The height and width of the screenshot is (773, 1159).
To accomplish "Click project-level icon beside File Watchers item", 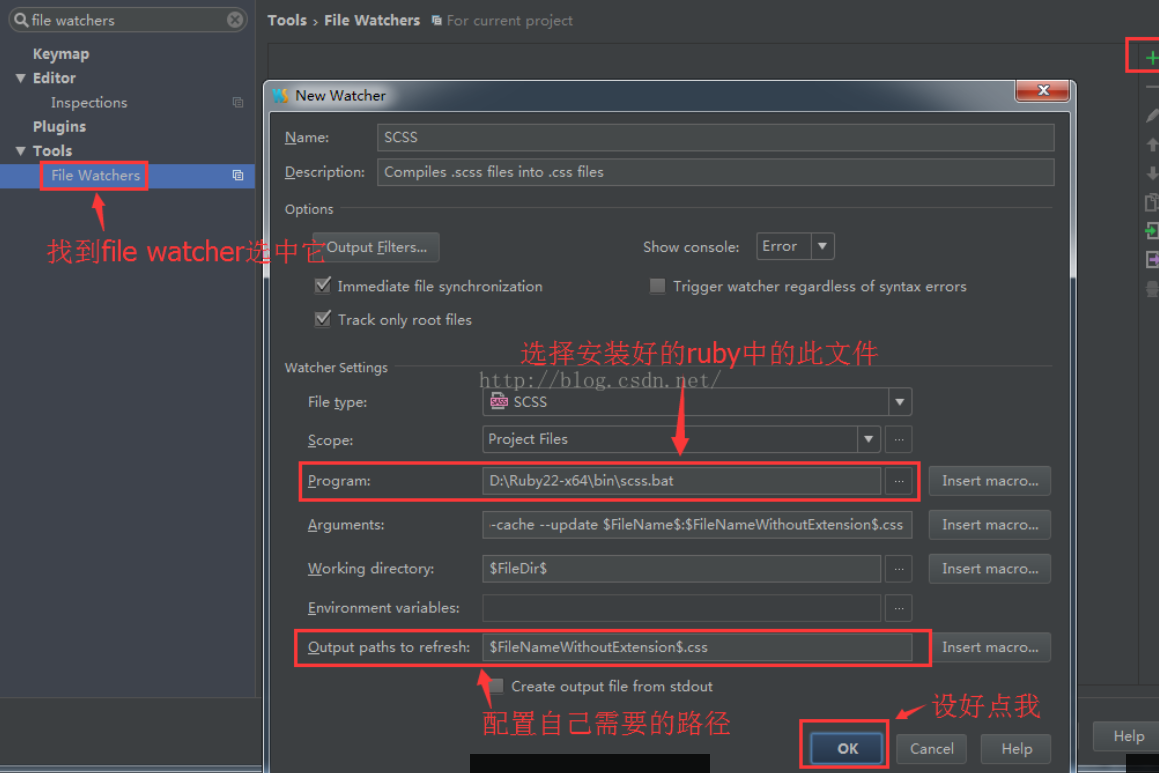I will coord(238,176).
